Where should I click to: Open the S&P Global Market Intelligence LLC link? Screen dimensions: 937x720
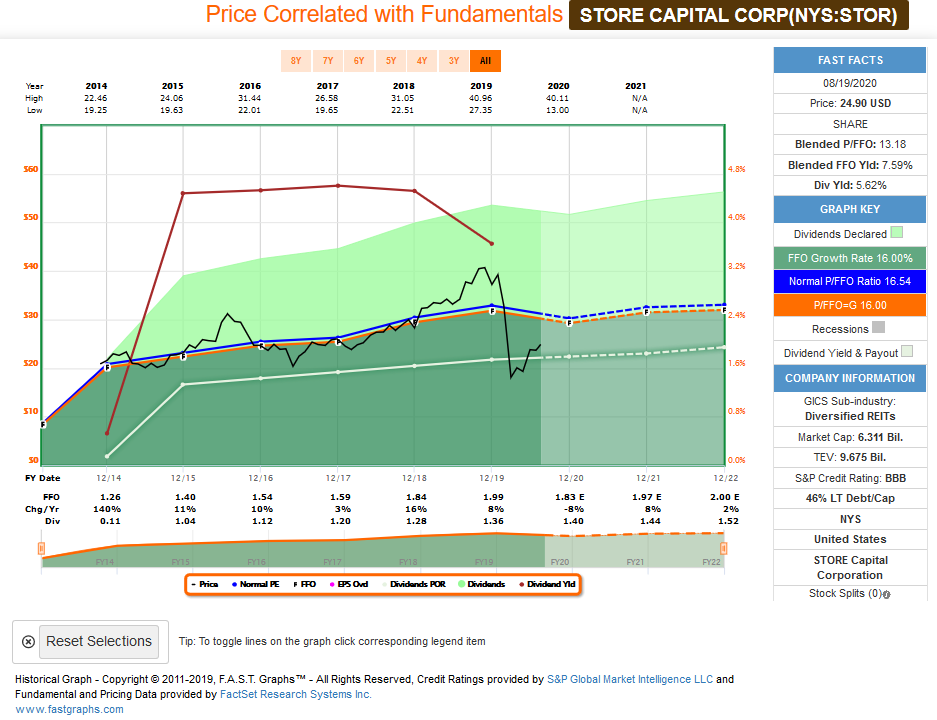coord(630,679)
